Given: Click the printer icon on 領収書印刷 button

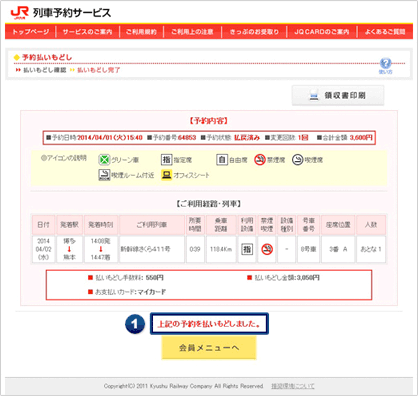Looking at the screenshot, I should coord(314,96).
